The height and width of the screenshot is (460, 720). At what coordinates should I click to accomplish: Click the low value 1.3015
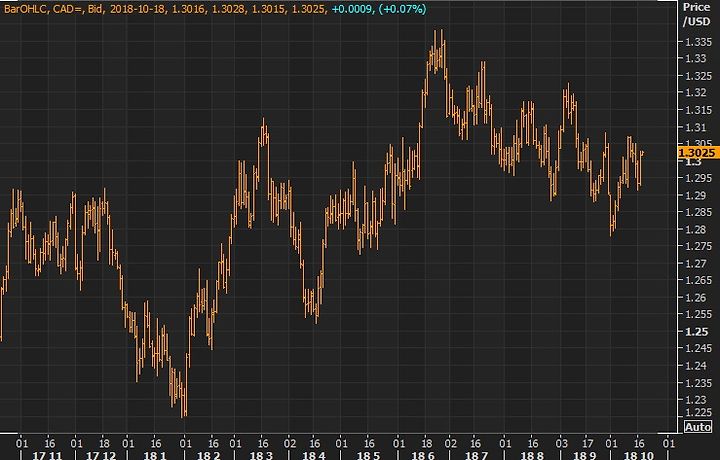click(x=267, y=9)
